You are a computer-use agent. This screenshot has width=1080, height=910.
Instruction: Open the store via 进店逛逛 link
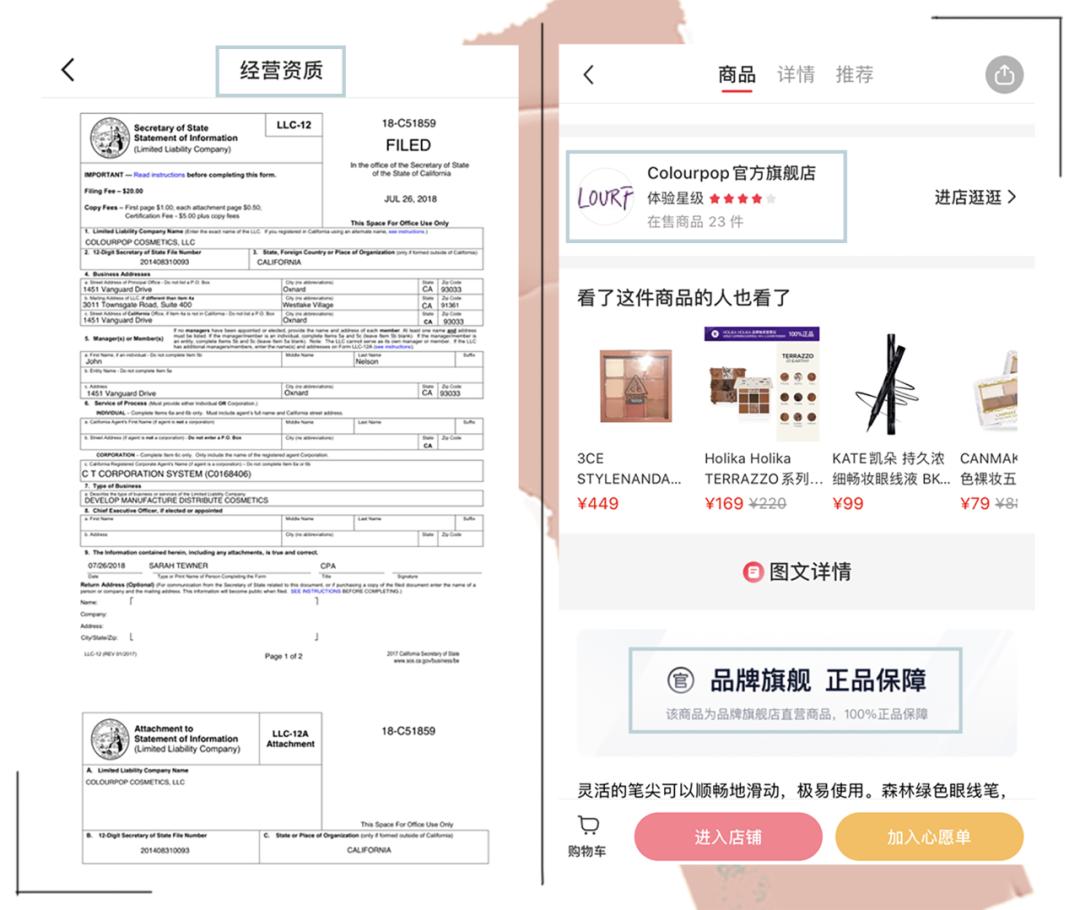[966, 198]
